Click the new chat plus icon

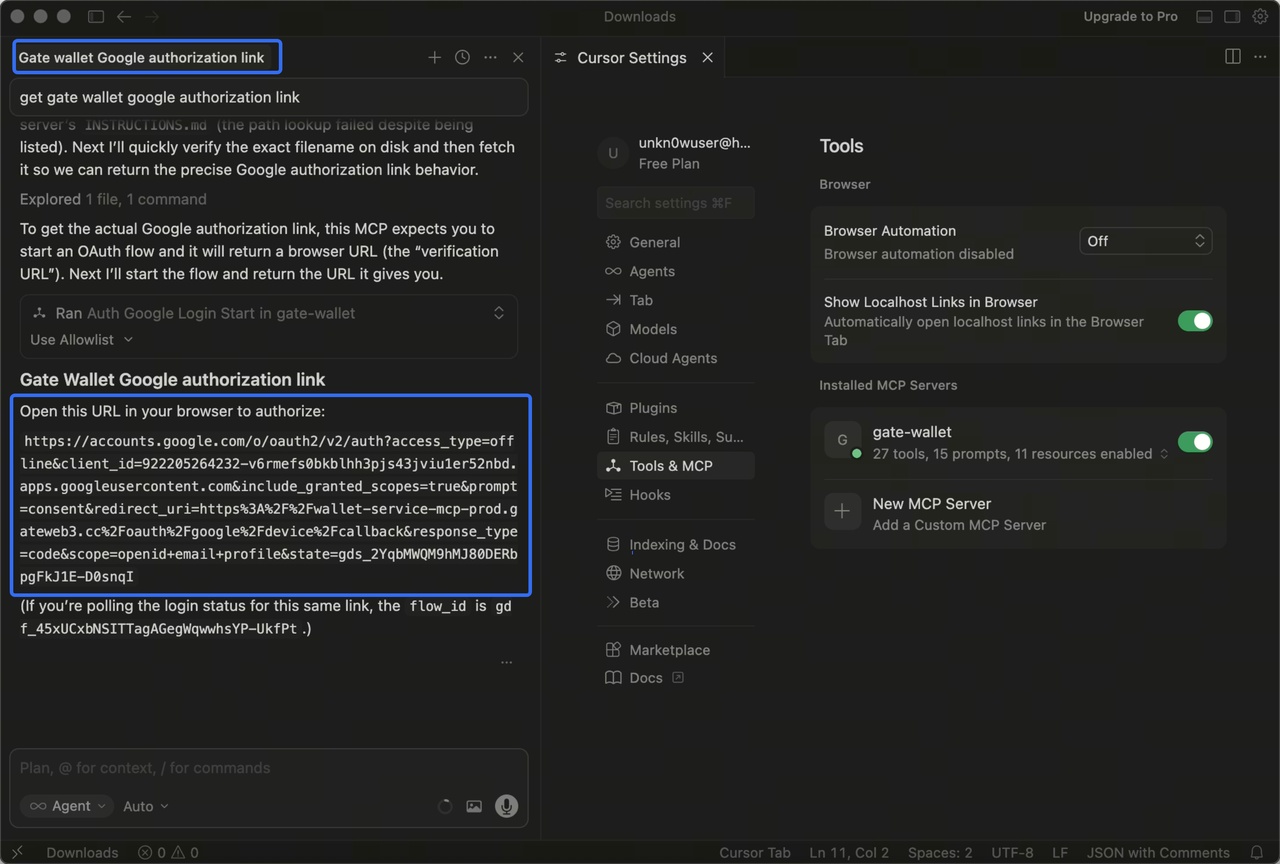(434, 58)
